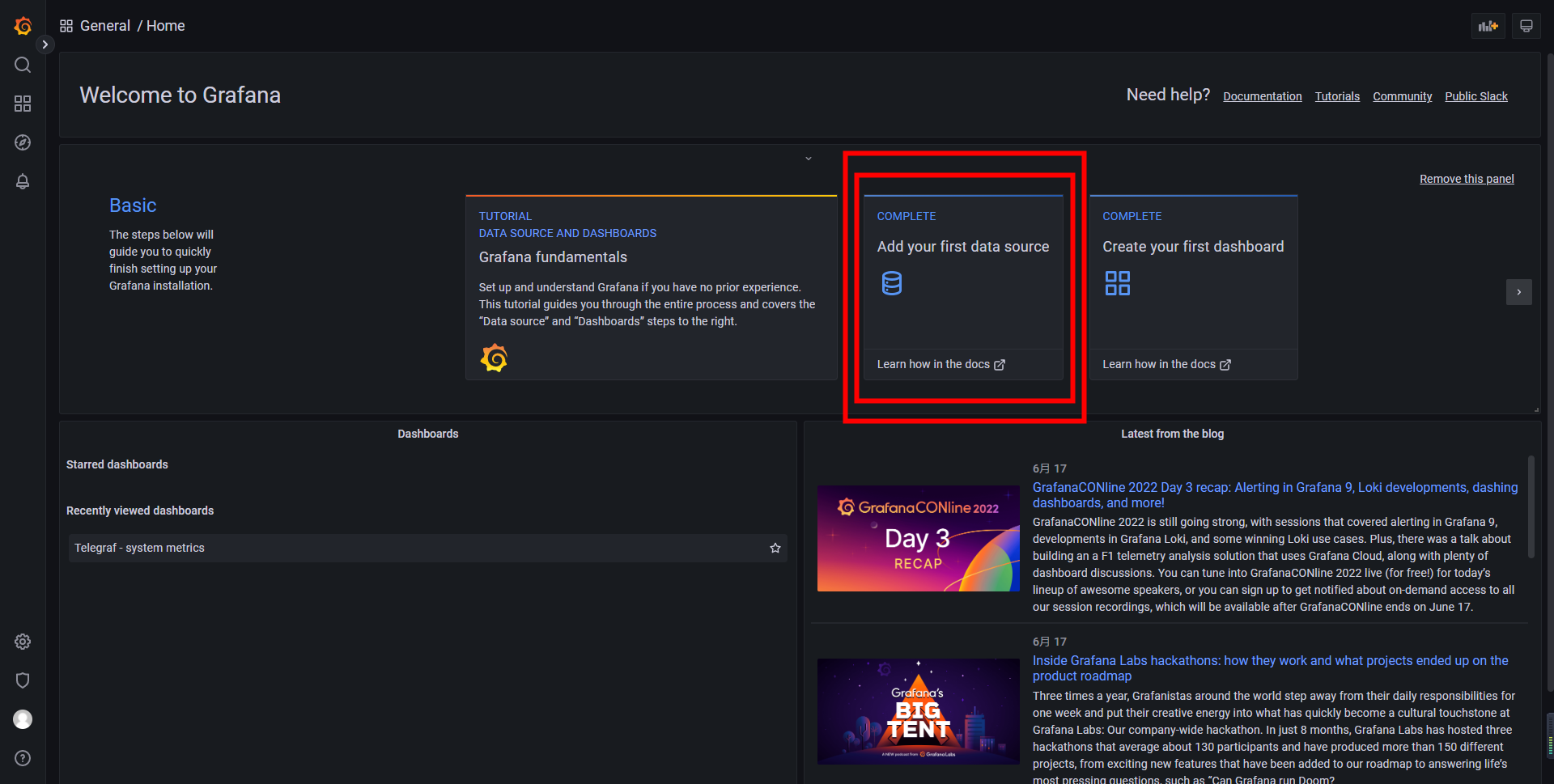Viewport: 1554px width, 784px height.
Task: Click the Grafana logo in sidebar
Action: [x=23, y=26]
